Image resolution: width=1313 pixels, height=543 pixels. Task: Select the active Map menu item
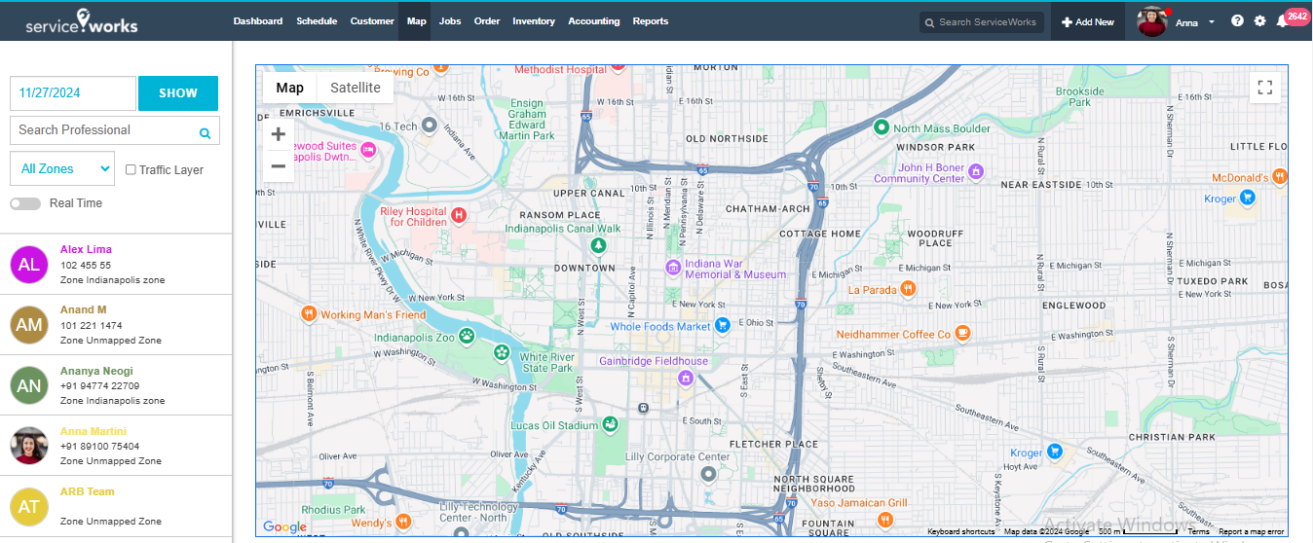pyautogui.click(x=416, y=21)
